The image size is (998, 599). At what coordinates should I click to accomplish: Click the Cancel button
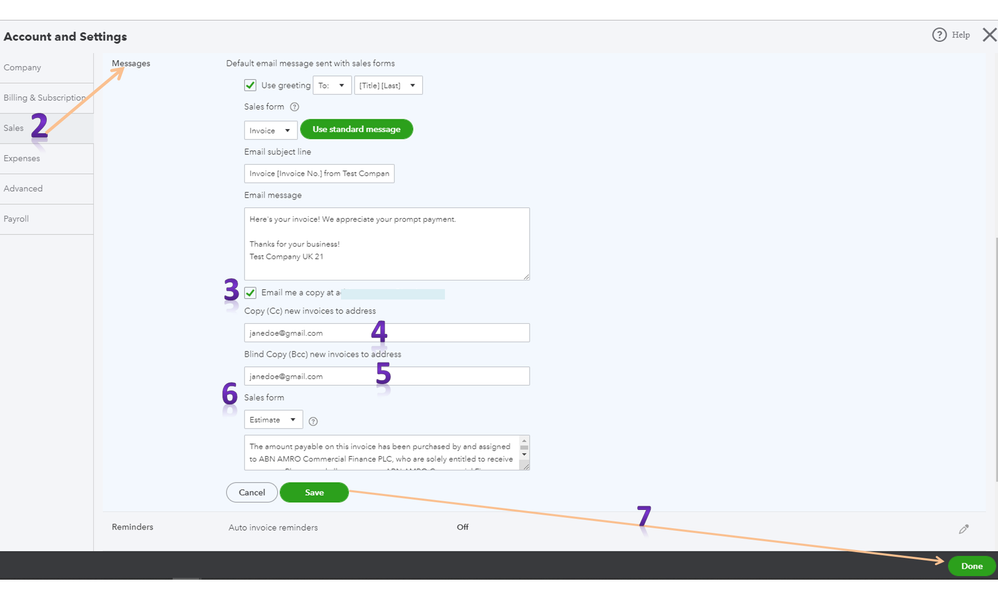click(252, 492)
